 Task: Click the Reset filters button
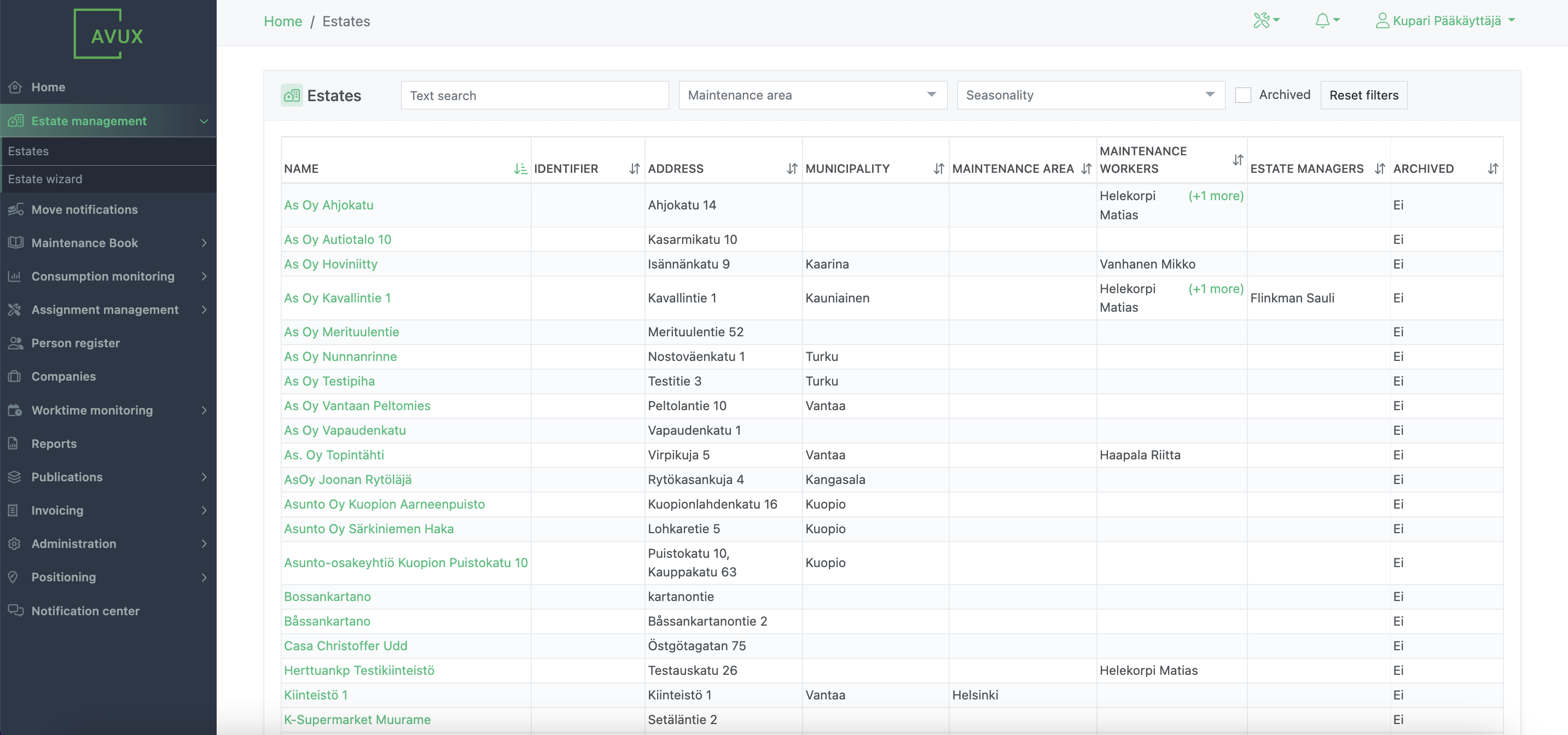click(1363, 95)
